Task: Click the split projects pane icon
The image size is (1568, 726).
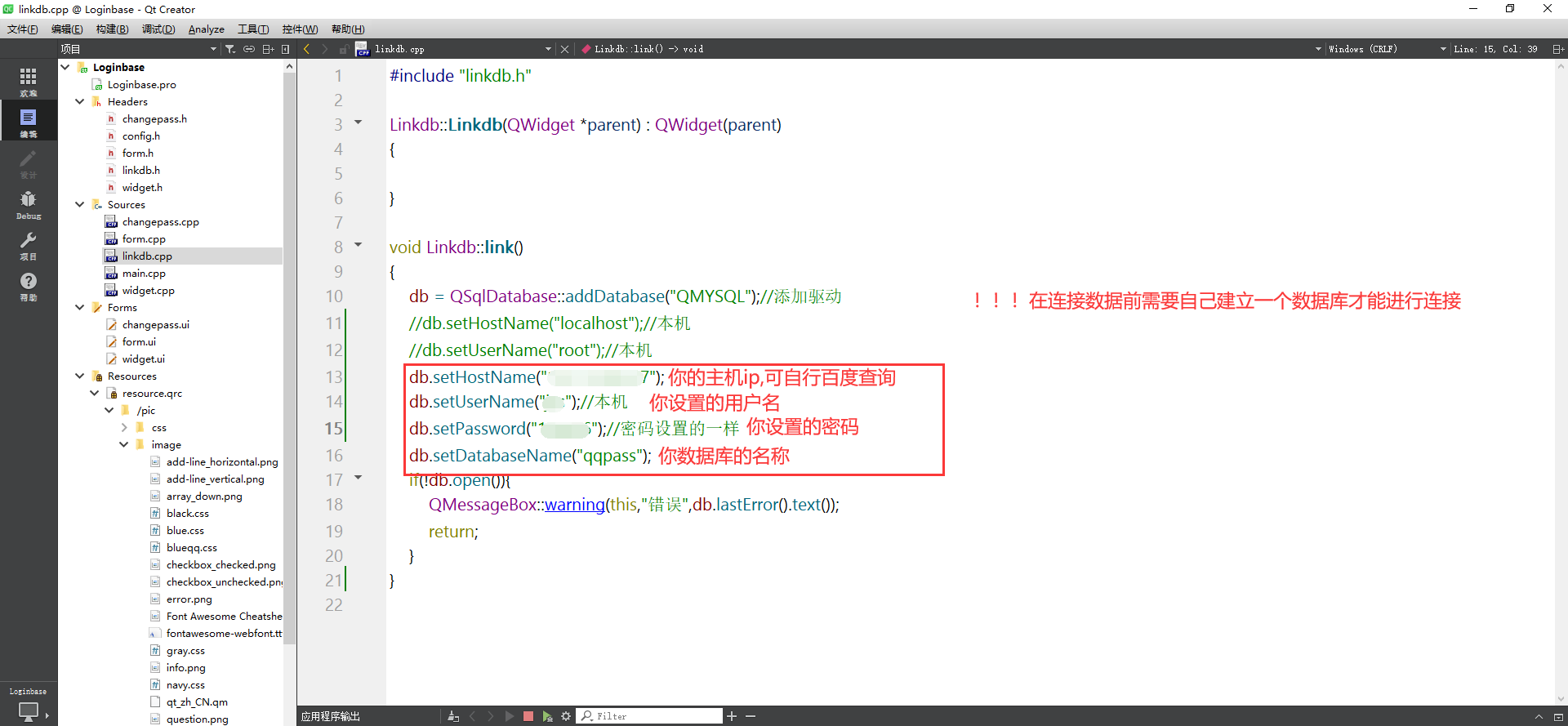Action: [268, 49]
